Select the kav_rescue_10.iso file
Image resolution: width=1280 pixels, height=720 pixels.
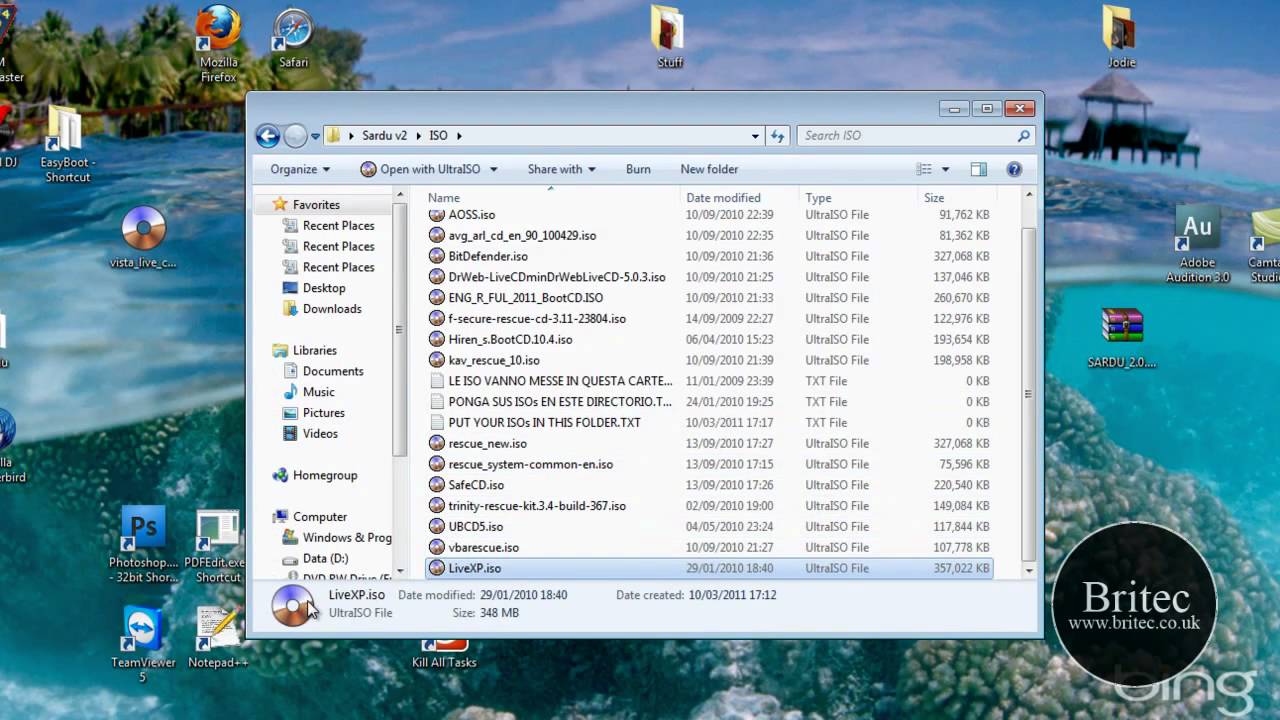click(494, 360)
